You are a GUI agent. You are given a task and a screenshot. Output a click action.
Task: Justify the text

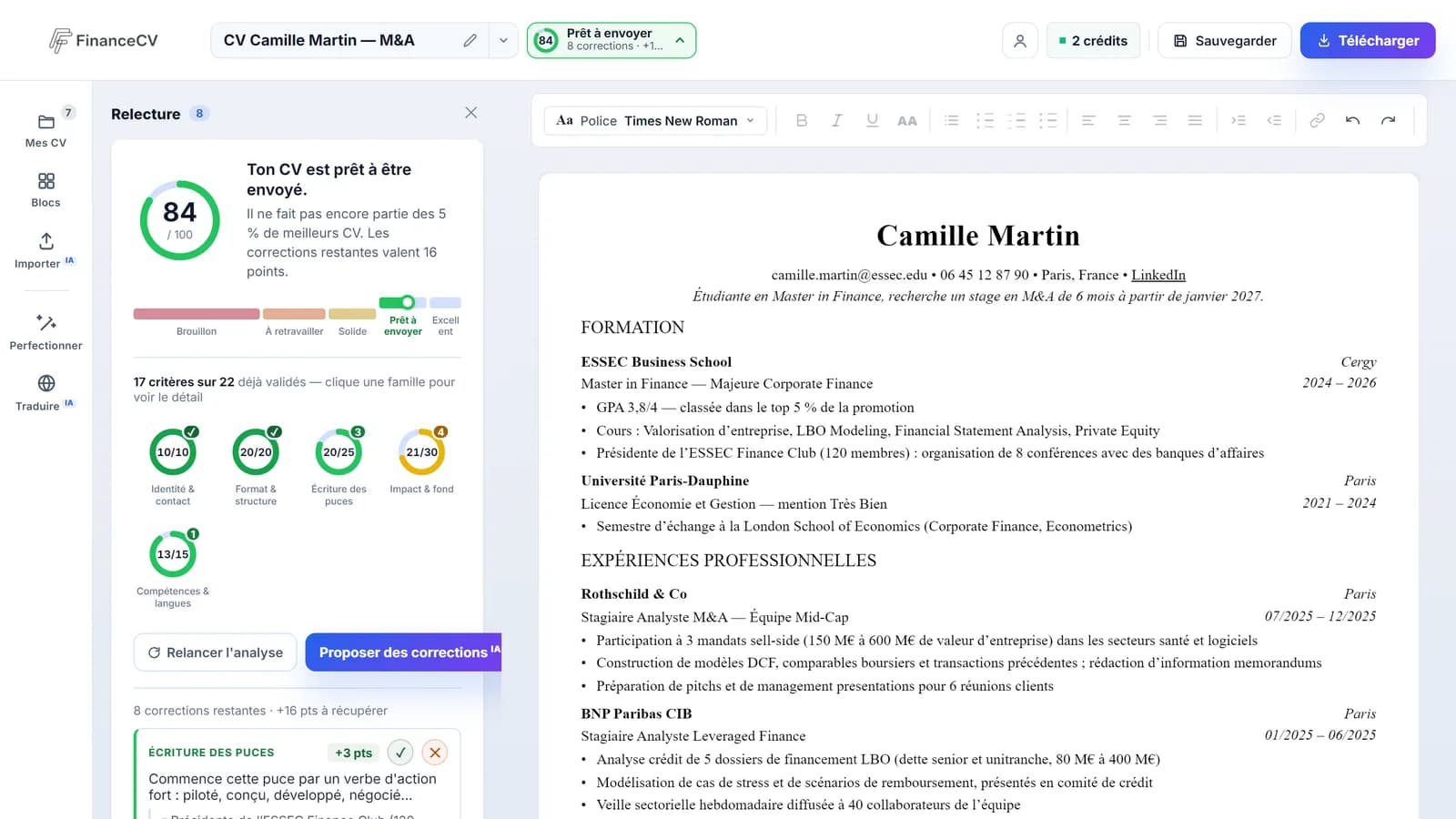point(1195,120)
